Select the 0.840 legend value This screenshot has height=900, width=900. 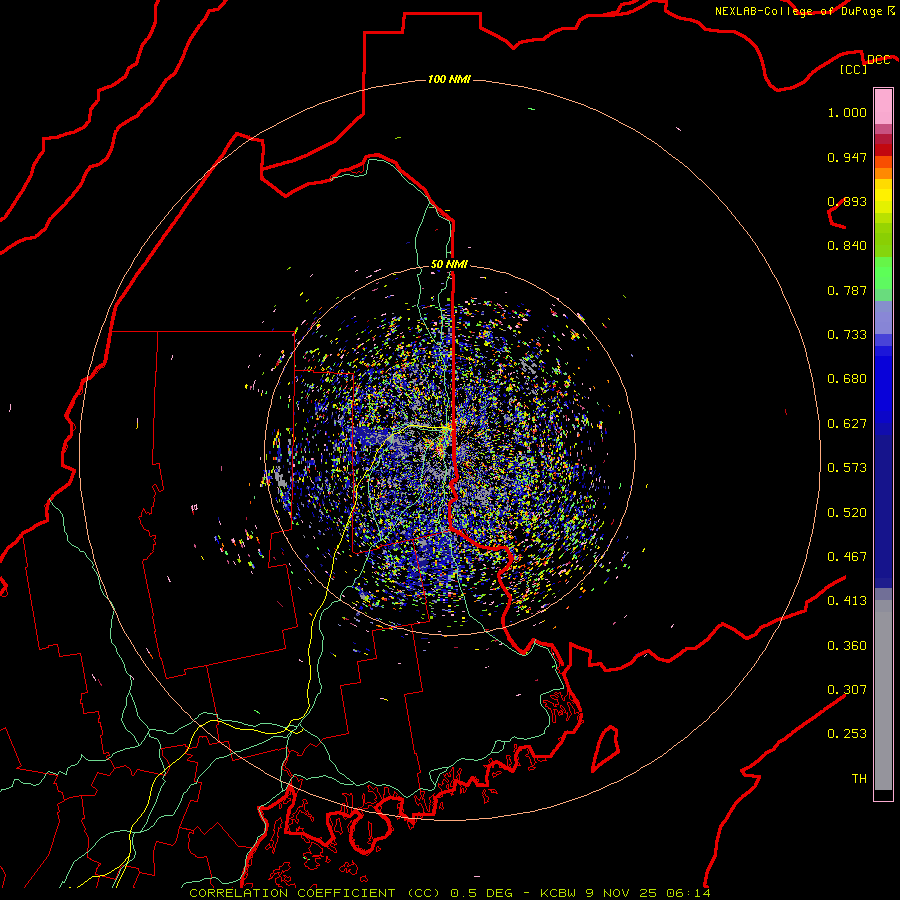click(847, 246)
